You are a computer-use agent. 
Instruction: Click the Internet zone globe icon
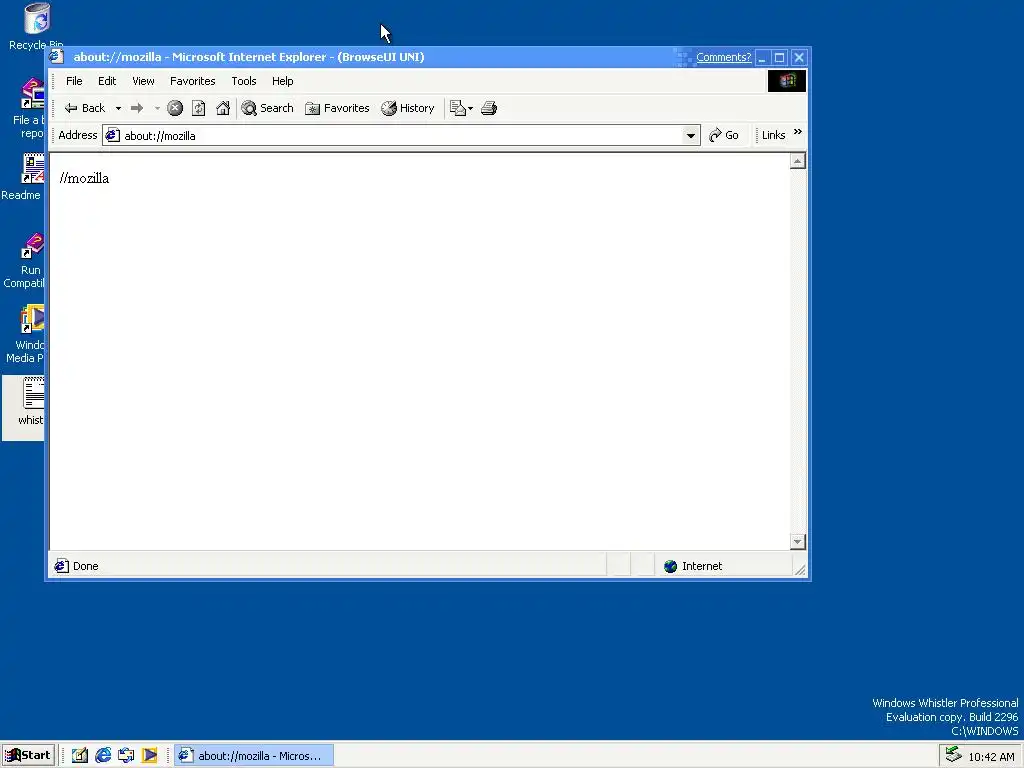(x=671, y=566)
